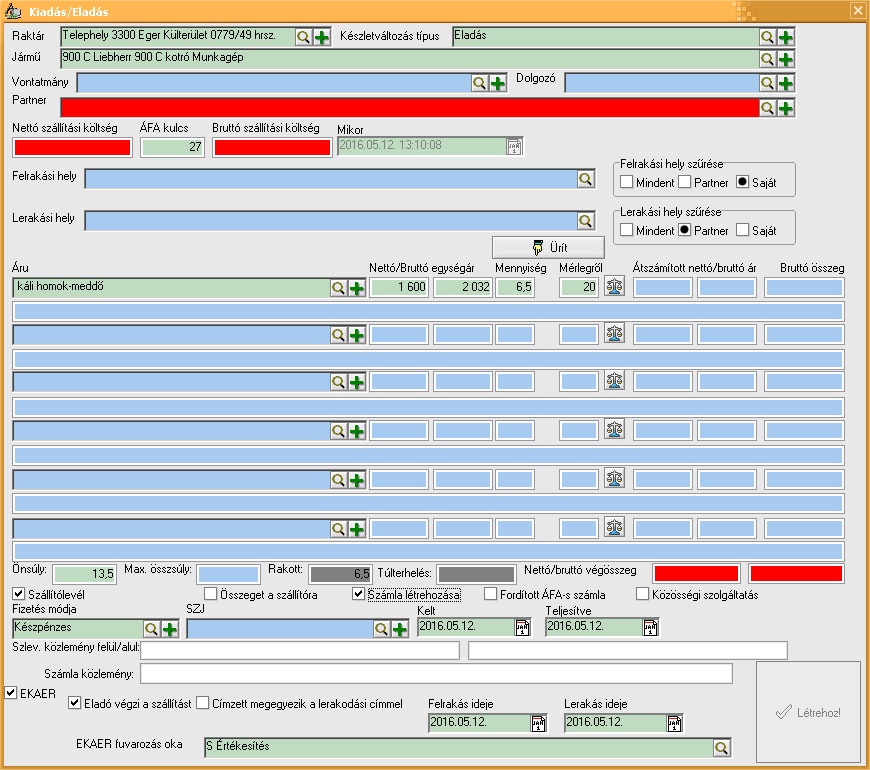Select Mindent in Lerakási hely szűrése

click(626, 230)
